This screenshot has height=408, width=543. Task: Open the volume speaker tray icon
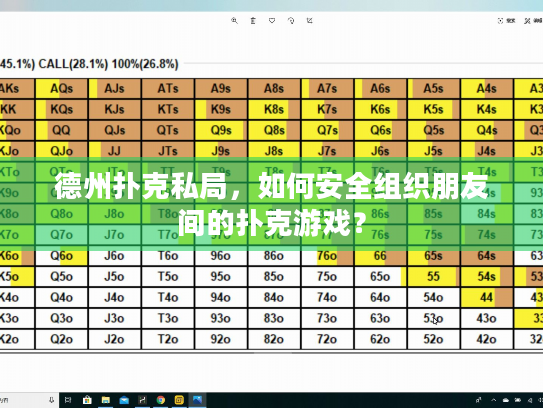point(530,400)
